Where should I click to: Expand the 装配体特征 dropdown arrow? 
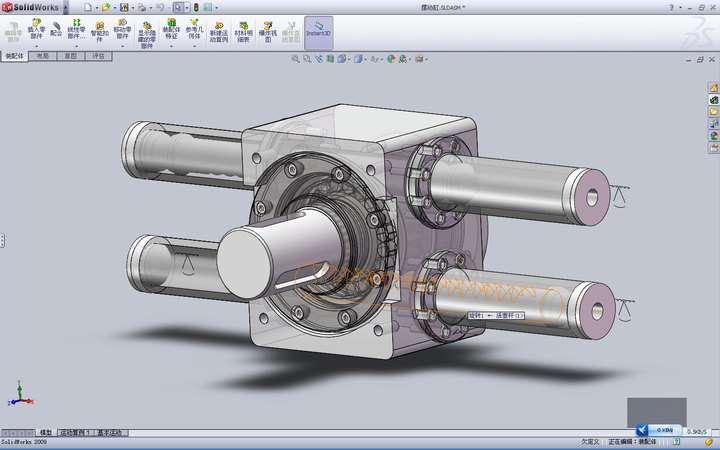[x=171, y=46]
